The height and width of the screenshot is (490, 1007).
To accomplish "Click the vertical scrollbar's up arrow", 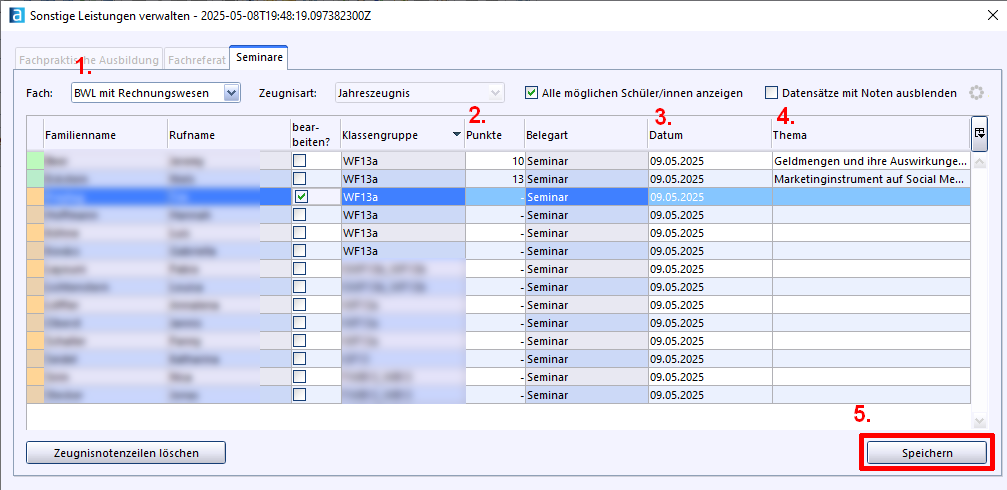I will coord(979,162).
